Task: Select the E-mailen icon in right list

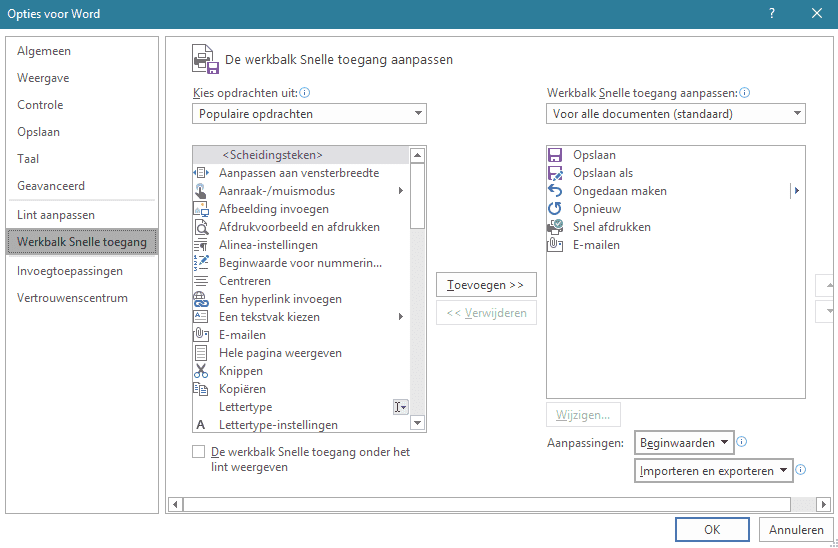Action: tap(555, 245)
